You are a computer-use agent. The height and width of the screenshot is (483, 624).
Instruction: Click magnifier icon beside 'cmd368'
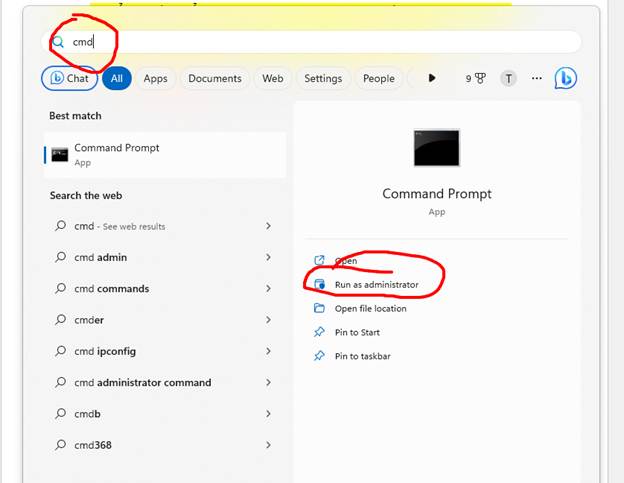click(x=60, y=444)
